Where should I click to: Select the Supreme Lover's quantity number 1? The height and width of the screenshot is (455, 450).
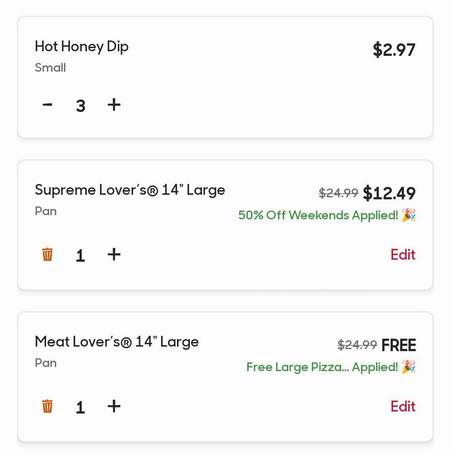click(x=80, y=256)
